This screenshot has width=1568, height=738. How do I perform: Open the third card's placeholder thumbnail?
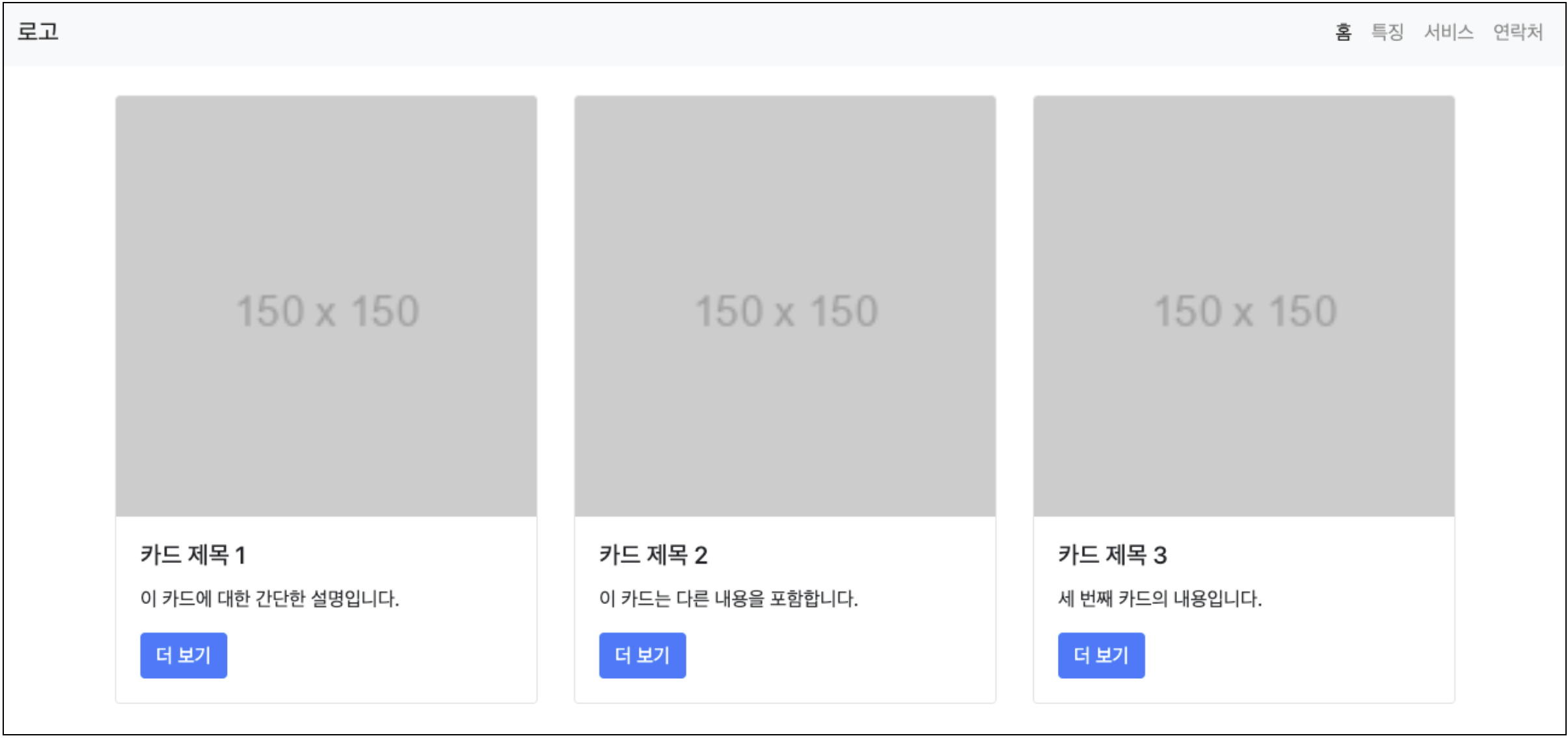coord(1243,307)
